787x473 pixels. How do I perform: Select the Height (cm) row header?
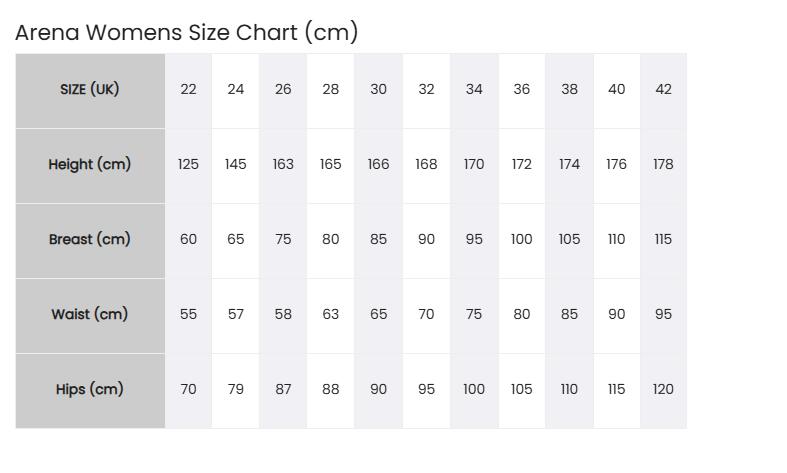pyautogui.click(x=90, y=166)
